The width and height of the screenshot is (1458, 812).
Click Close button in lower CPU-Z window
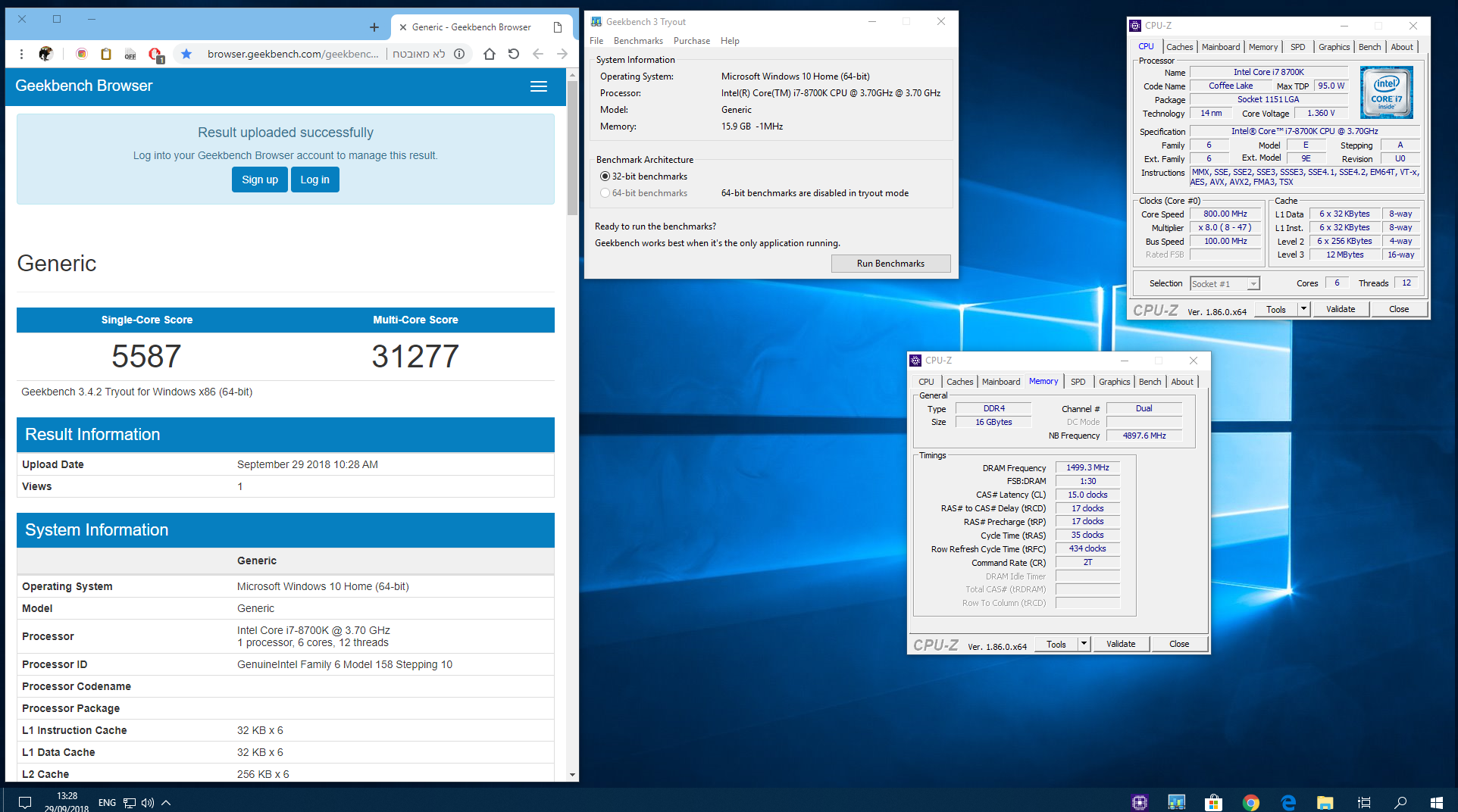1179,644
